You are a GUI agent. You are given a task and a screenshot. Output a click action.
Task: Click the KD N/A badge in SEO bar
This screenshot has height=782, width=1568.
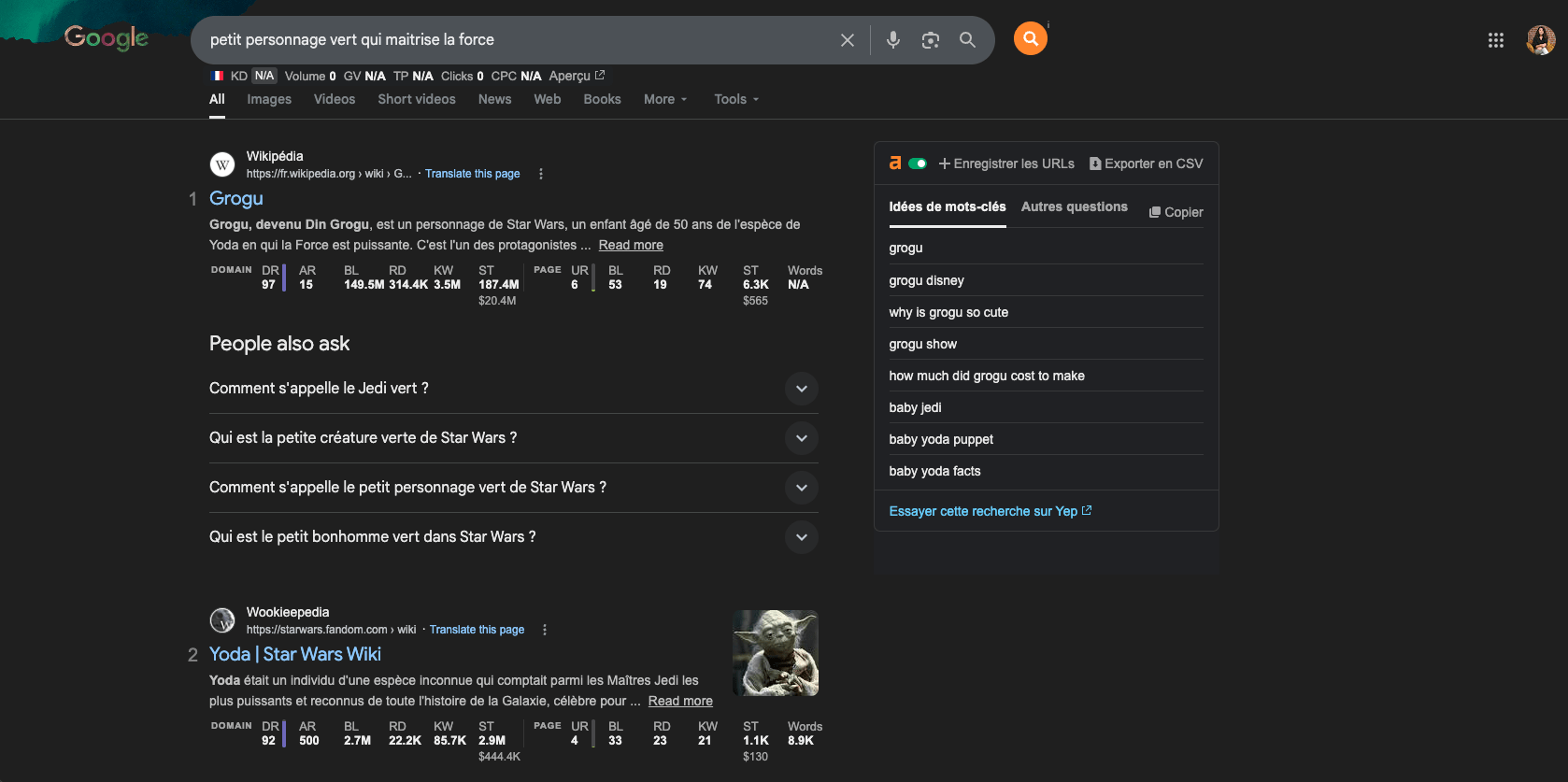click(x=264, y=76)
